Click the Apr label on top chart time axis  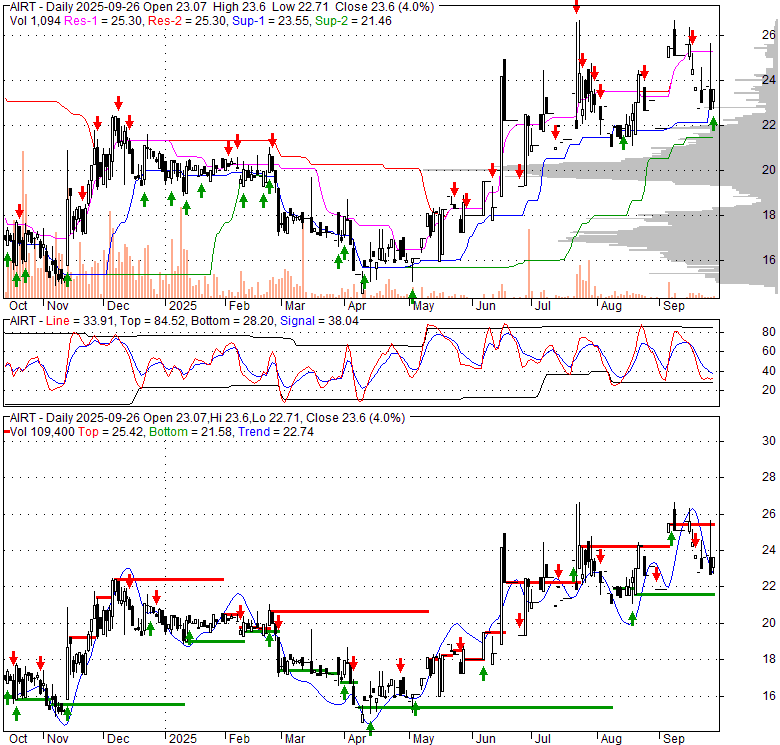[357, 306]
